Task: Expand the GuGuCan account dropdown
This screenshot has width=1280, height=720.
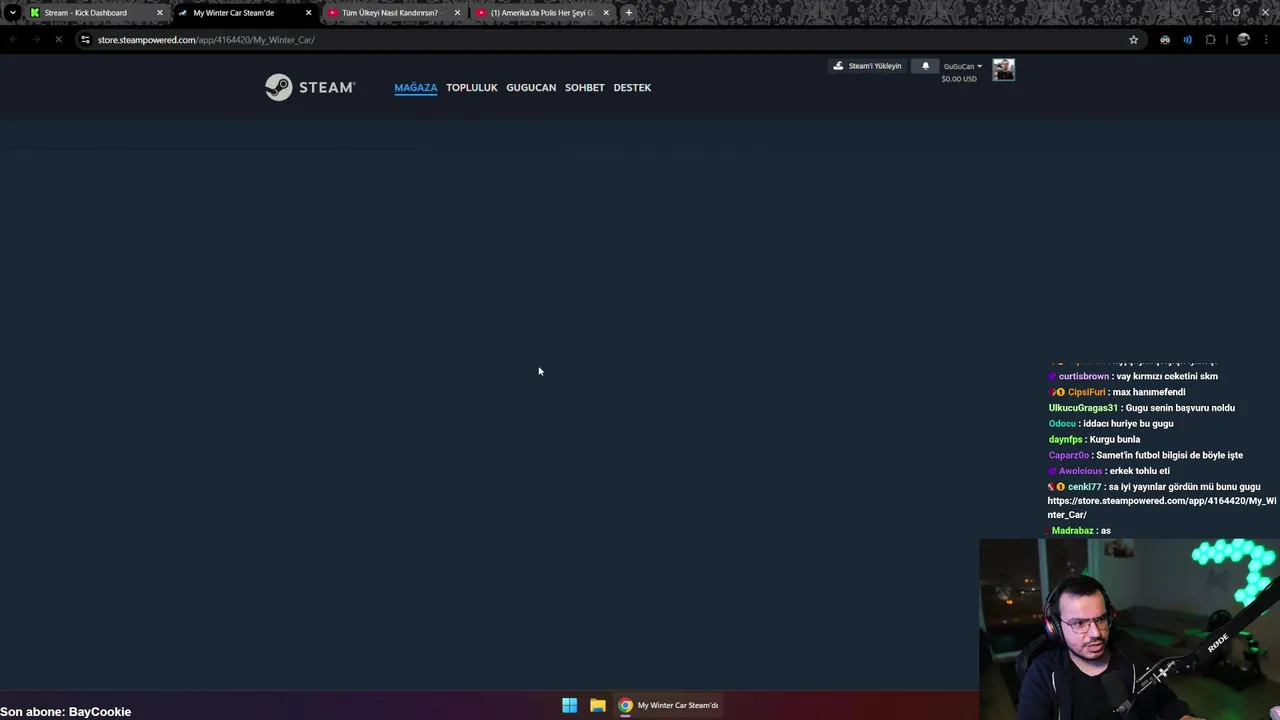Action: (963, 66)
